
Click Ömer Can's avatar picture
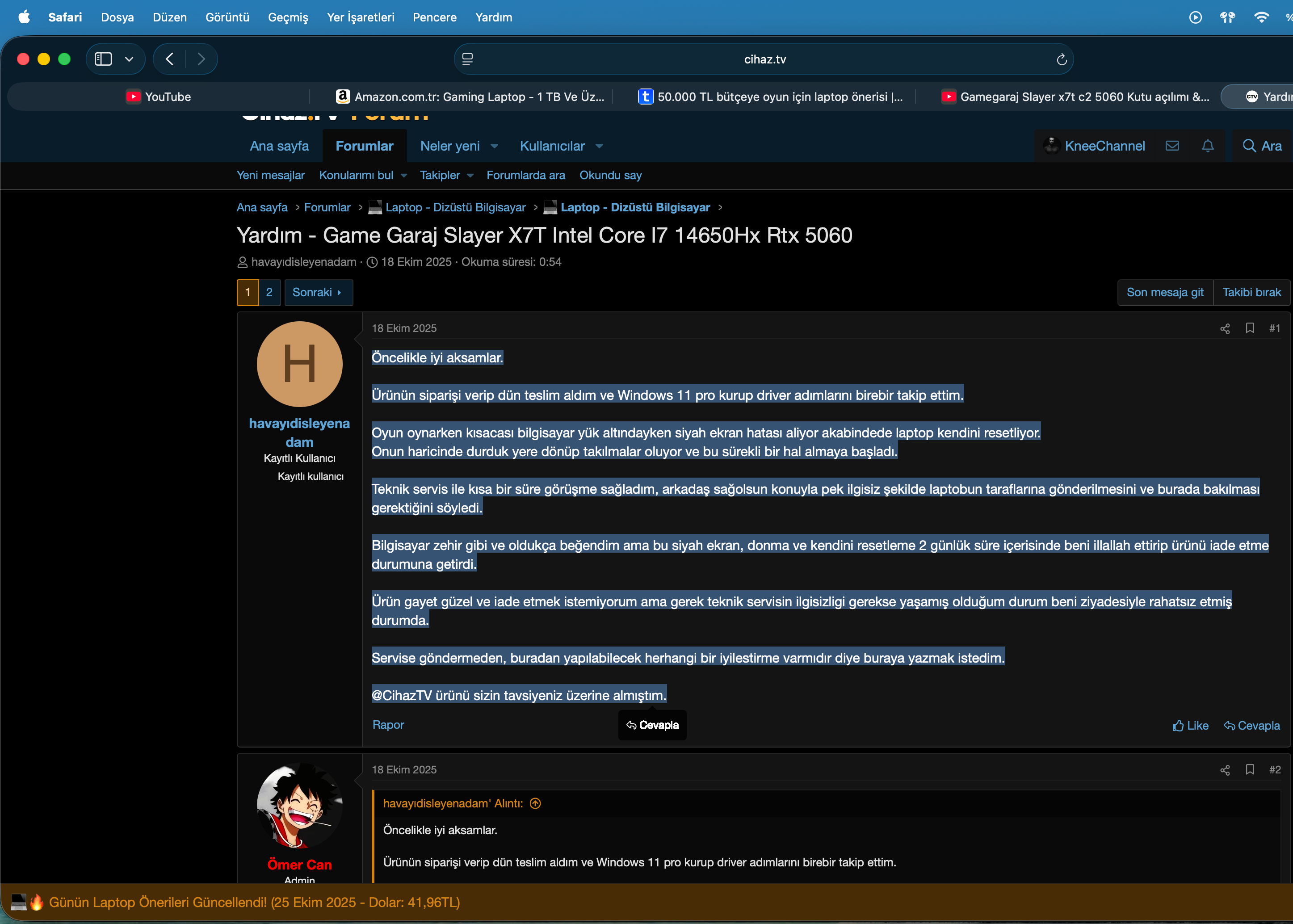pos(300,806)
